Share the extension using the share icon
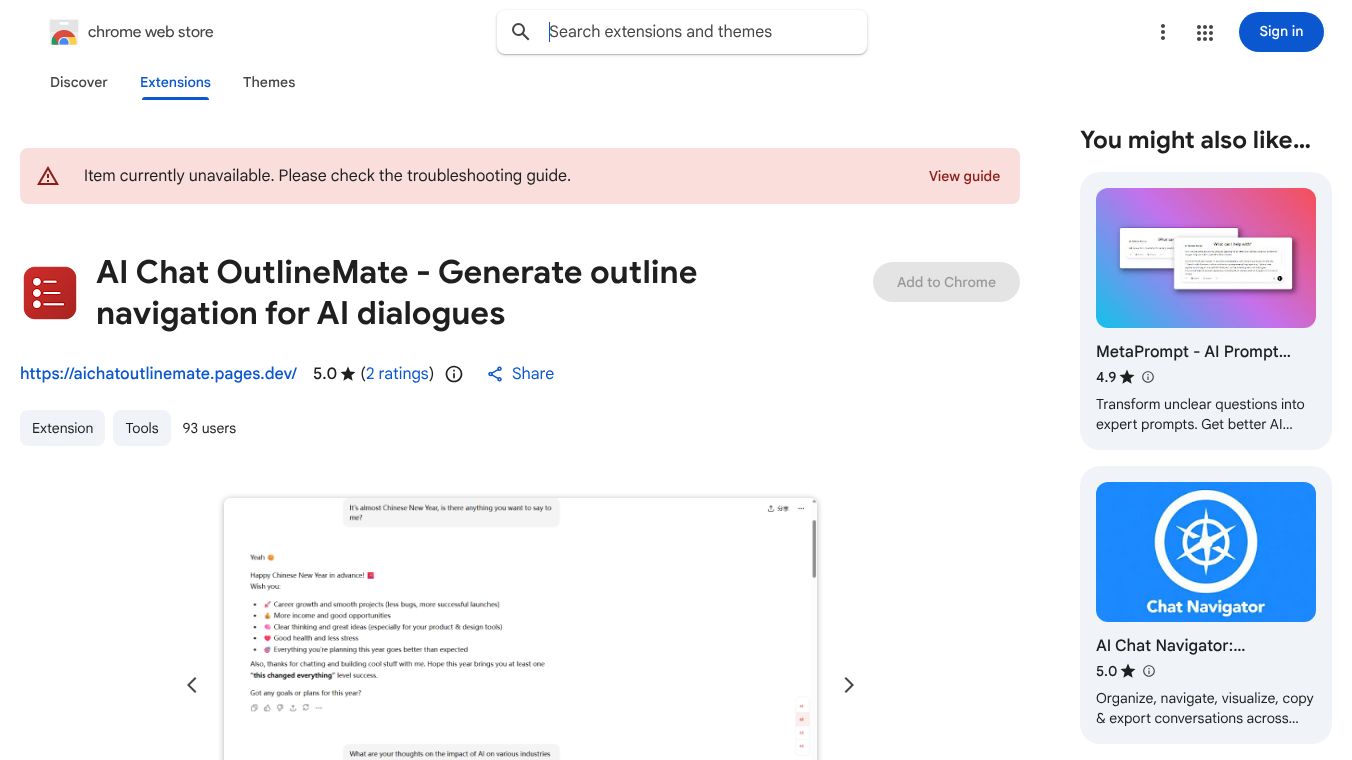This screenshot has width=1352, height=760. coord(495,373)
